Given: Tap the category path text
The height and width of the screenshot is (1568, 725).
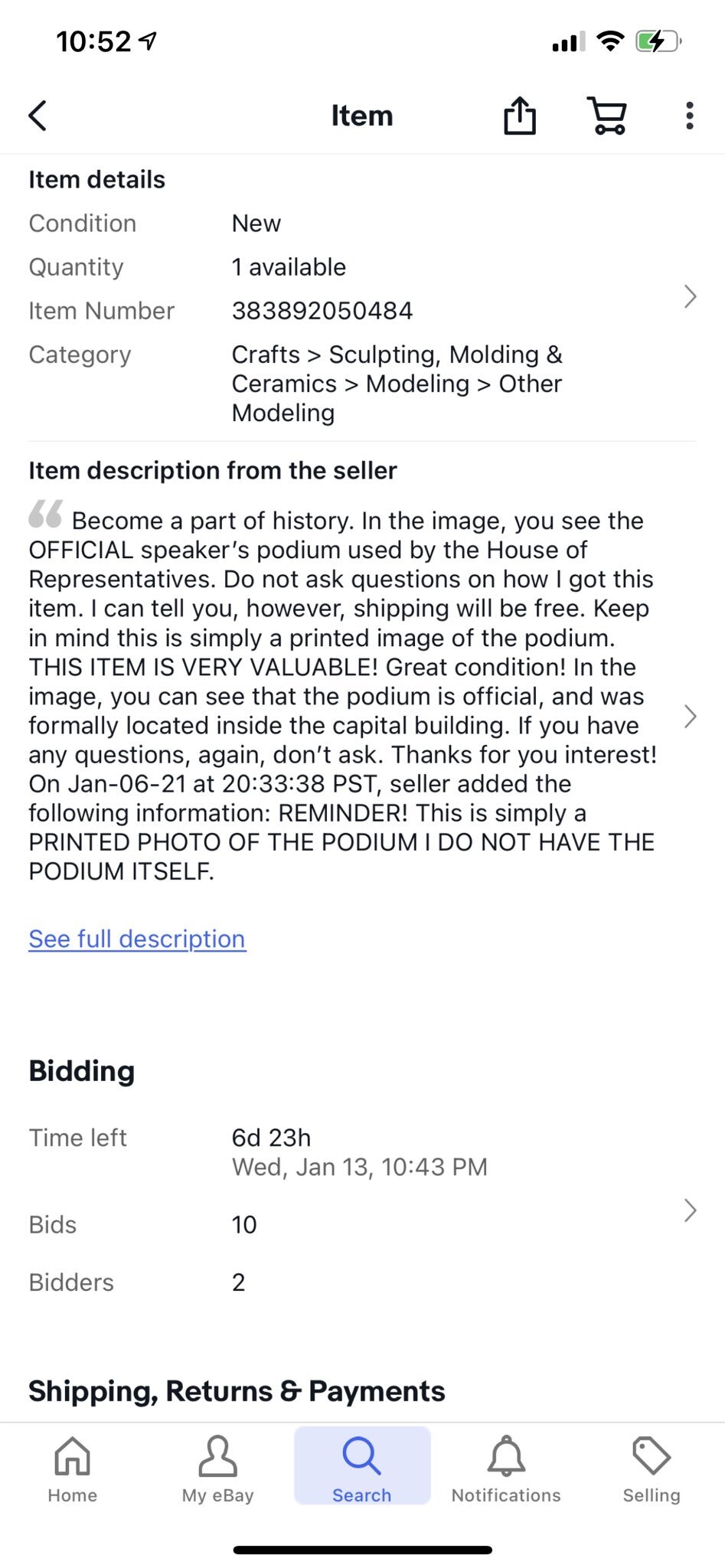Looking at the screenshot, I should click(x=397, y=384).
